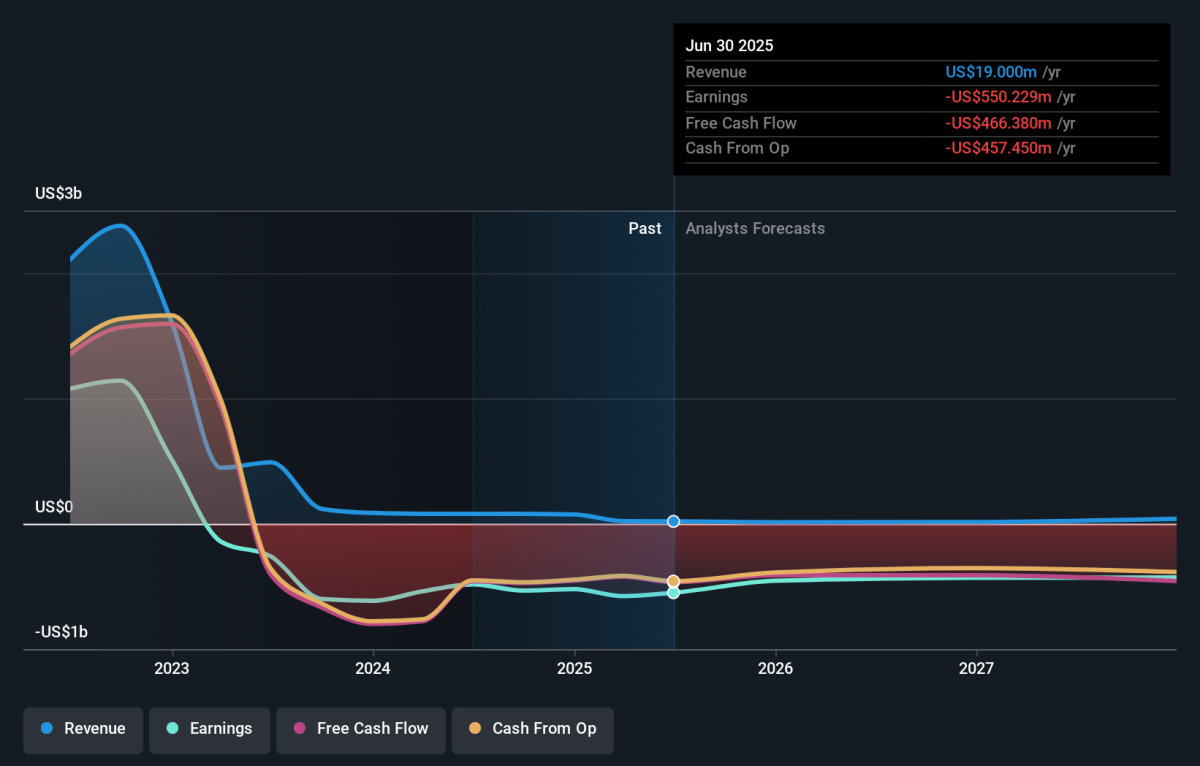The height and width of the screenshot is (766, 1200).
Task: Toggle the Revenue legend series
Action: point(84,729)
